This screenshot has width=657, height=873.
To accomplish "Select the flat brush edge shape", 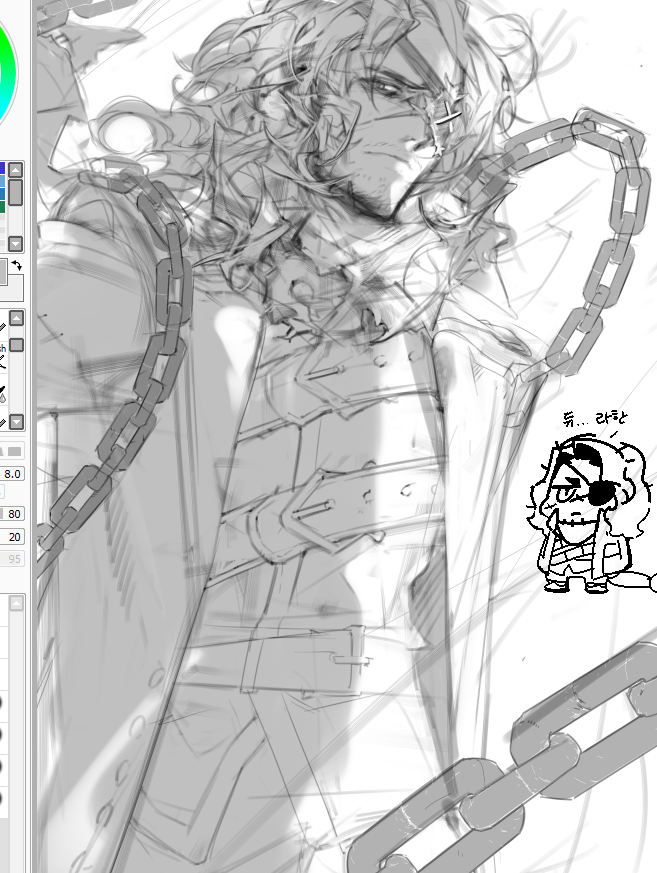I will (x=14, y=451).
